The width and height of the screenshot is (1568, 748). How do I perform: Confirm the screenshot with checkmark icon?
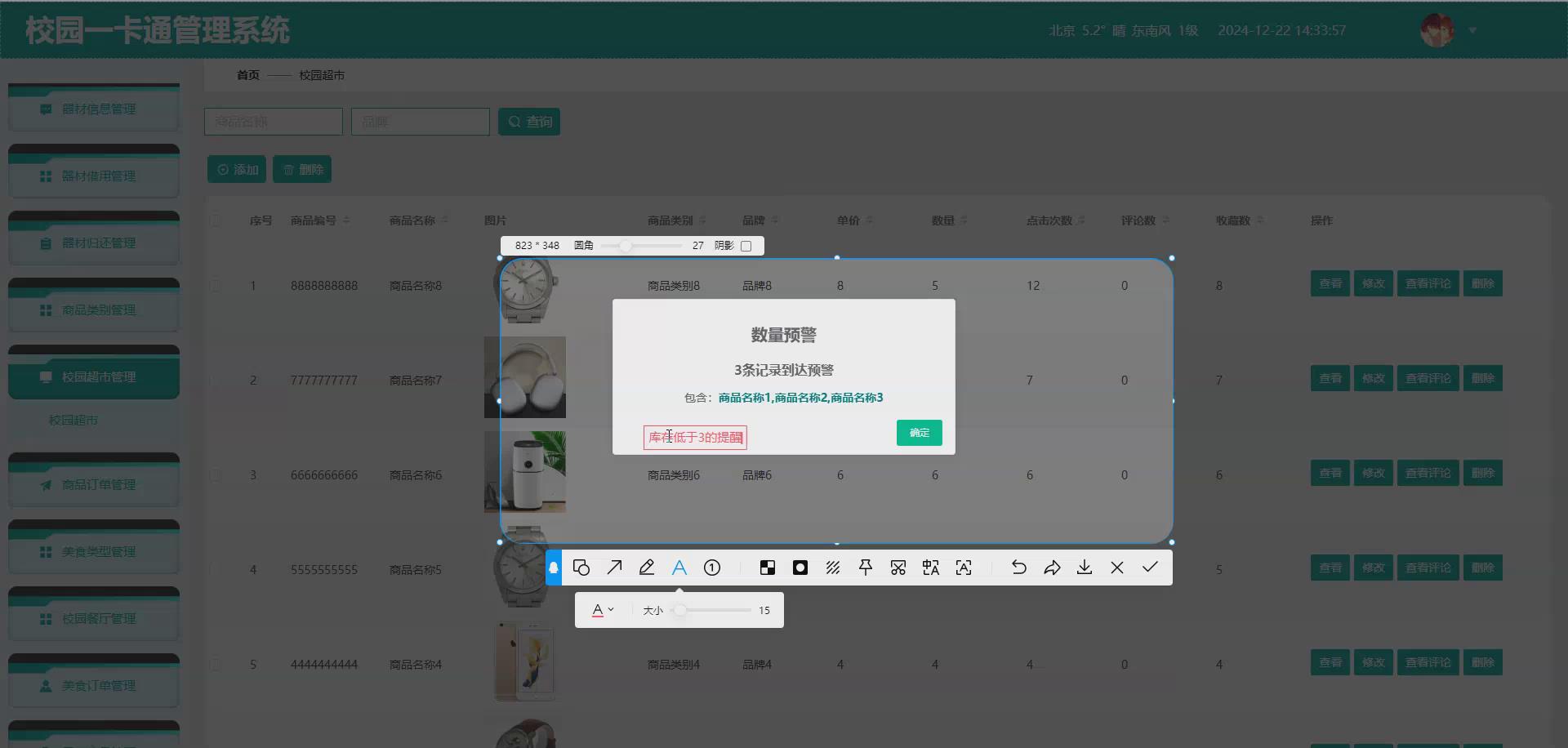(x=1150, y=568)
